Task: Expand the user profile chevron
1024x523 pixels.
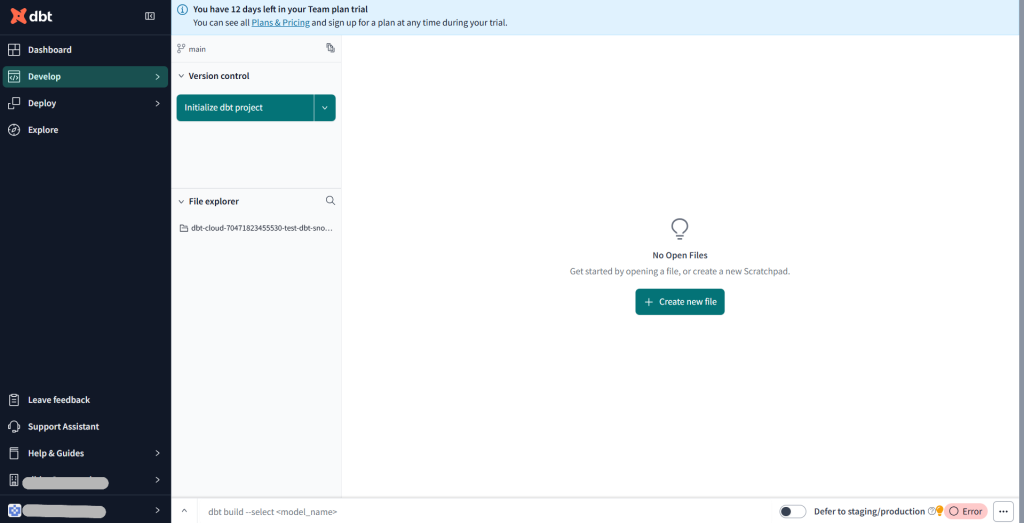Action: pyautogui.click(x=157, y=510)
